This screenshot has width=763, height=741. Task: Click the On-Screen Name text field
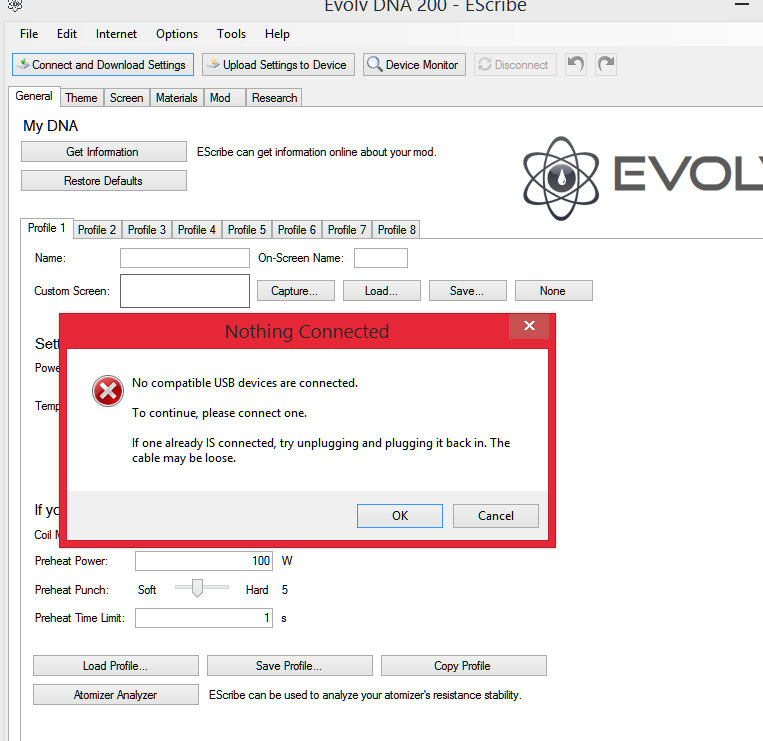tap(380, 258)
